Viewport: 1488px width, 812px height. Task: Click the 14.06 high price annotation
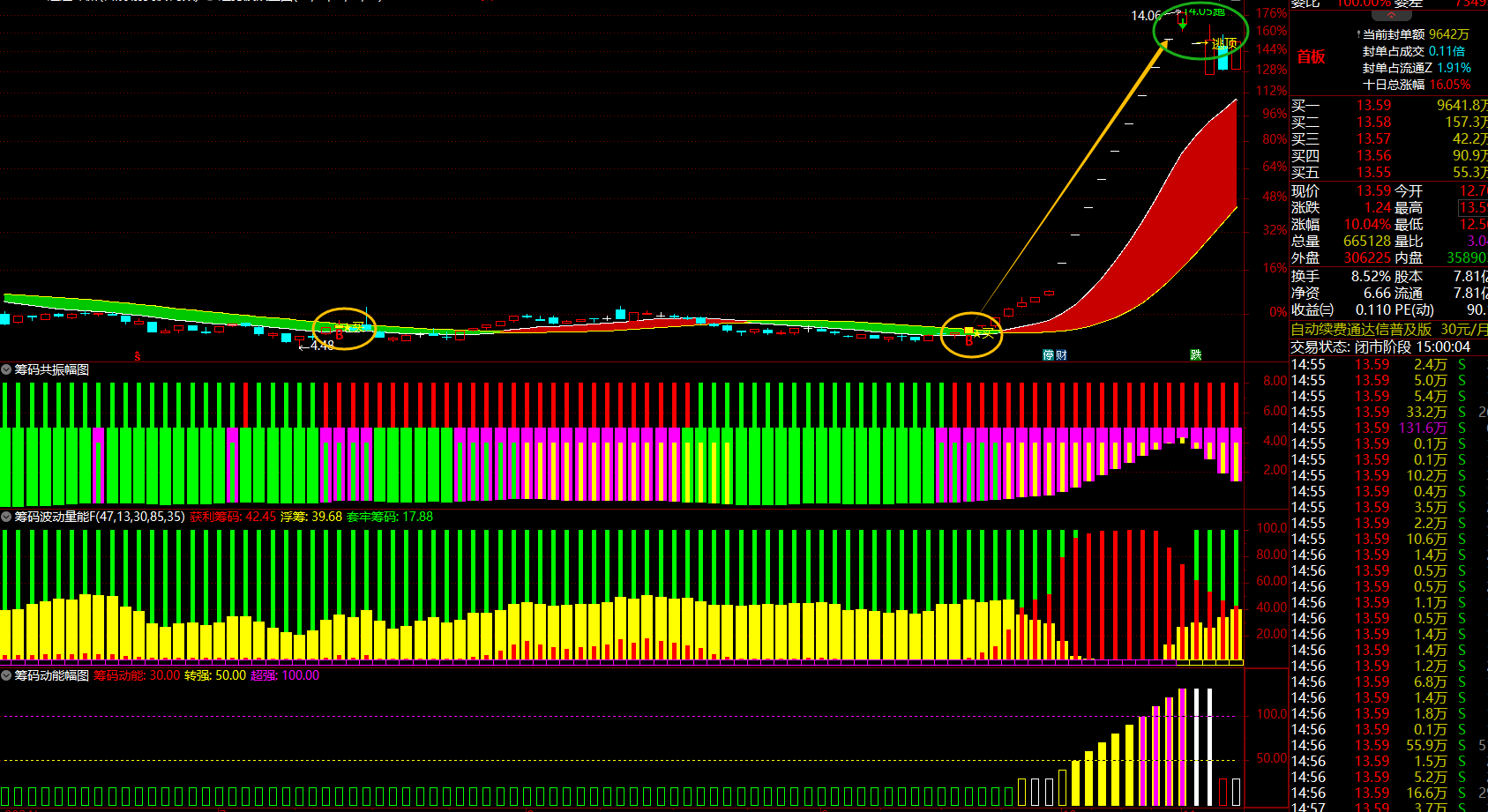pyautogui.click(x=1146, y=16)
